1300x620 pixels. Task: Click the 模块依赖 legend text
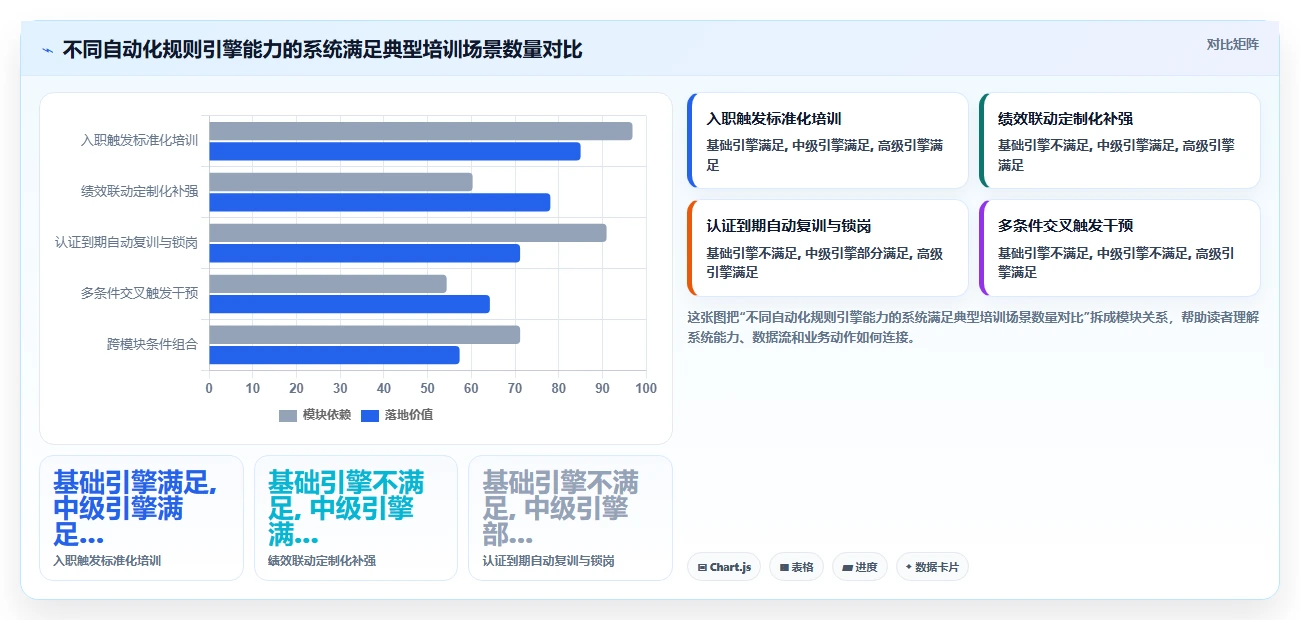point(327,415)
